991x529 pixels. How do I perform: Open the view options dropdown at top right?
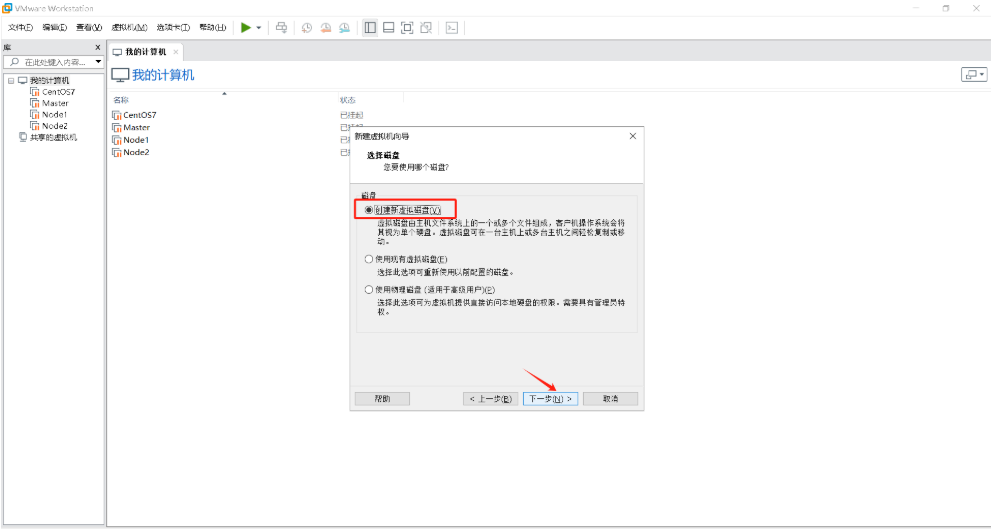click(x=974, y=75)
